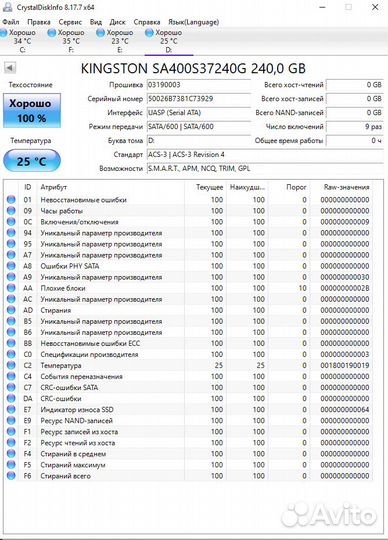Viewport: 388px width, 540px height.
Task: Select raw value 00000000002B of Плохие блоки
Action: pos(345,288)
